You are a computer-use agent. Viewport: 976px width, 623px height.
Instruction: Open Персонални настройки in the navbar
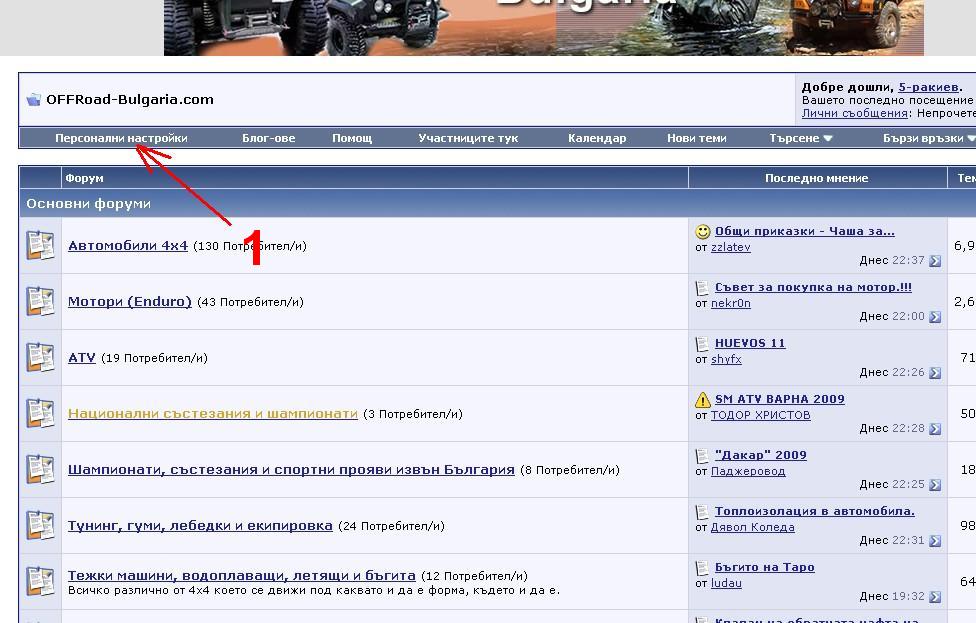pyautogui.click(x=121, y=138)
